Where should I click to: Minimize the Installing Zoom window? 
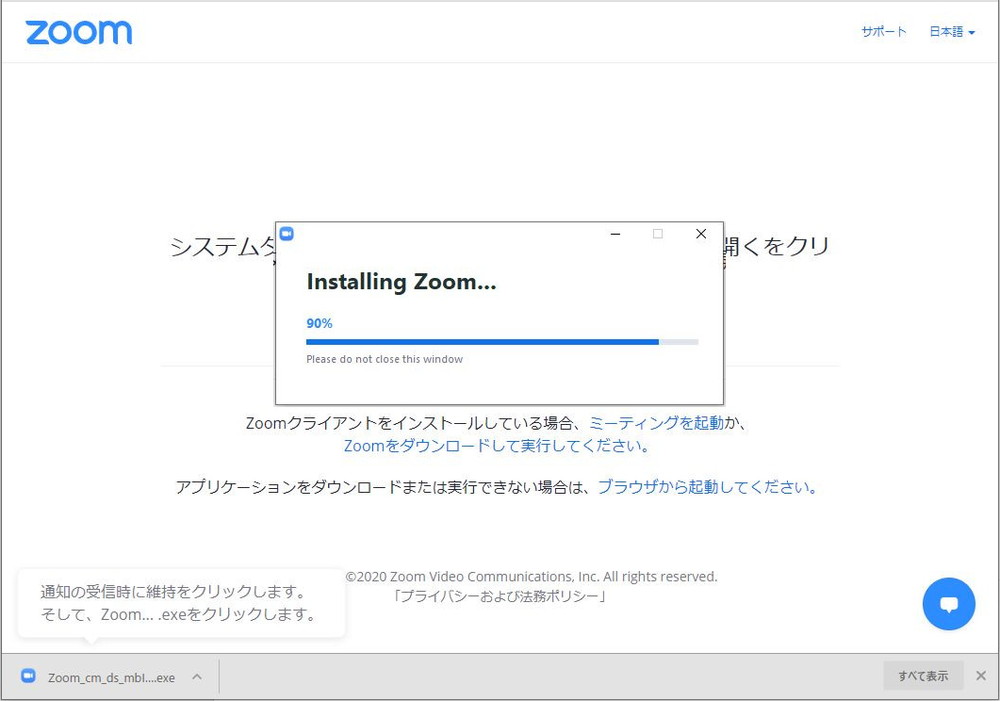point(615,234)
